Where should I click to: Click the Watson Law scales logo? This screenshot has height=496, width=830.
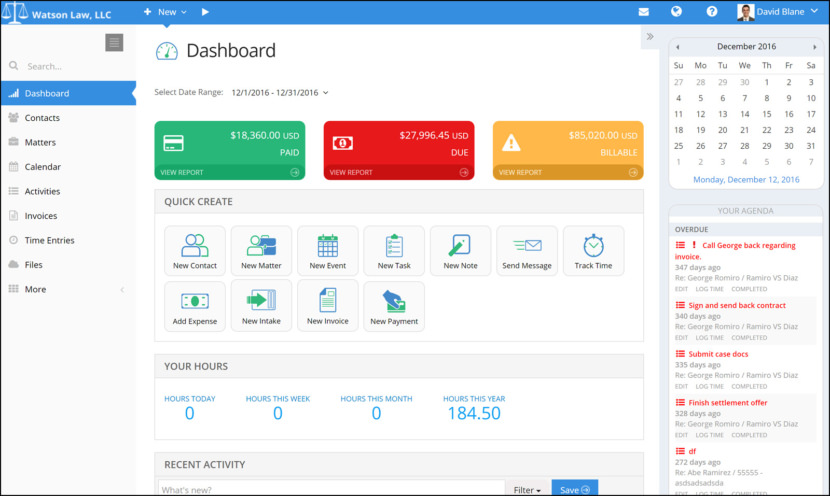[14, 13]
